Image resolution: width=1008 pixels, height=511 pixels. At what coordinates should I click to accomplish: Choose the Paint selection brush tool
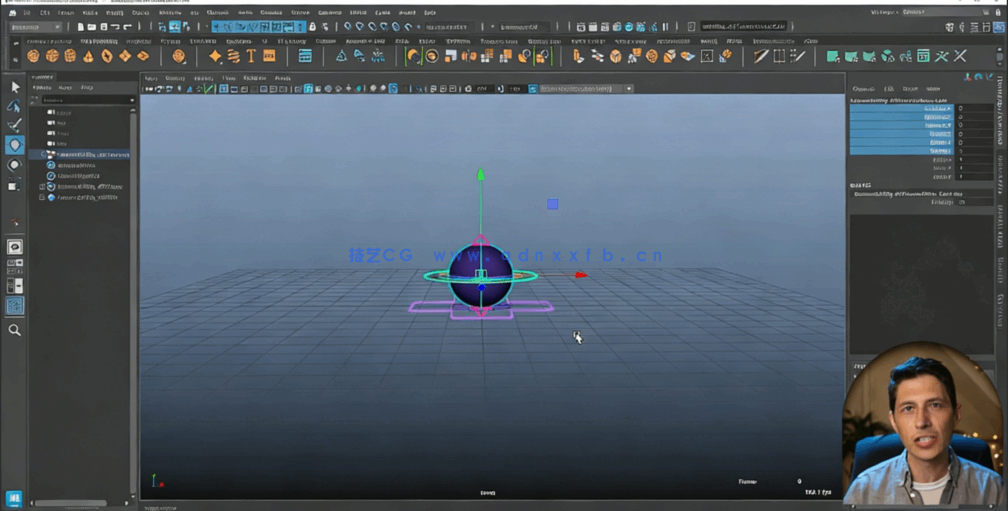(14, 126)
